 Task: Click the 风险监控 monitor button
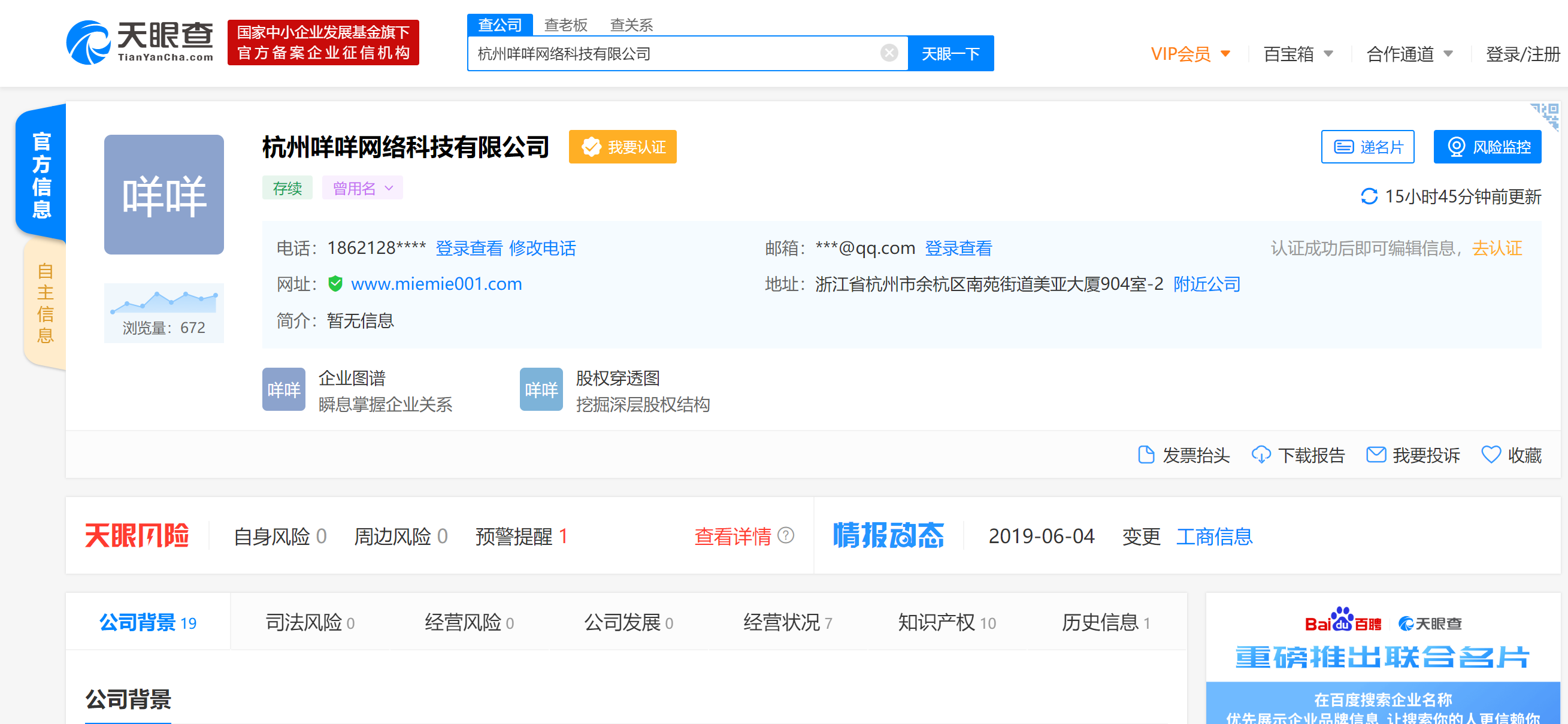coord(1488,147)
